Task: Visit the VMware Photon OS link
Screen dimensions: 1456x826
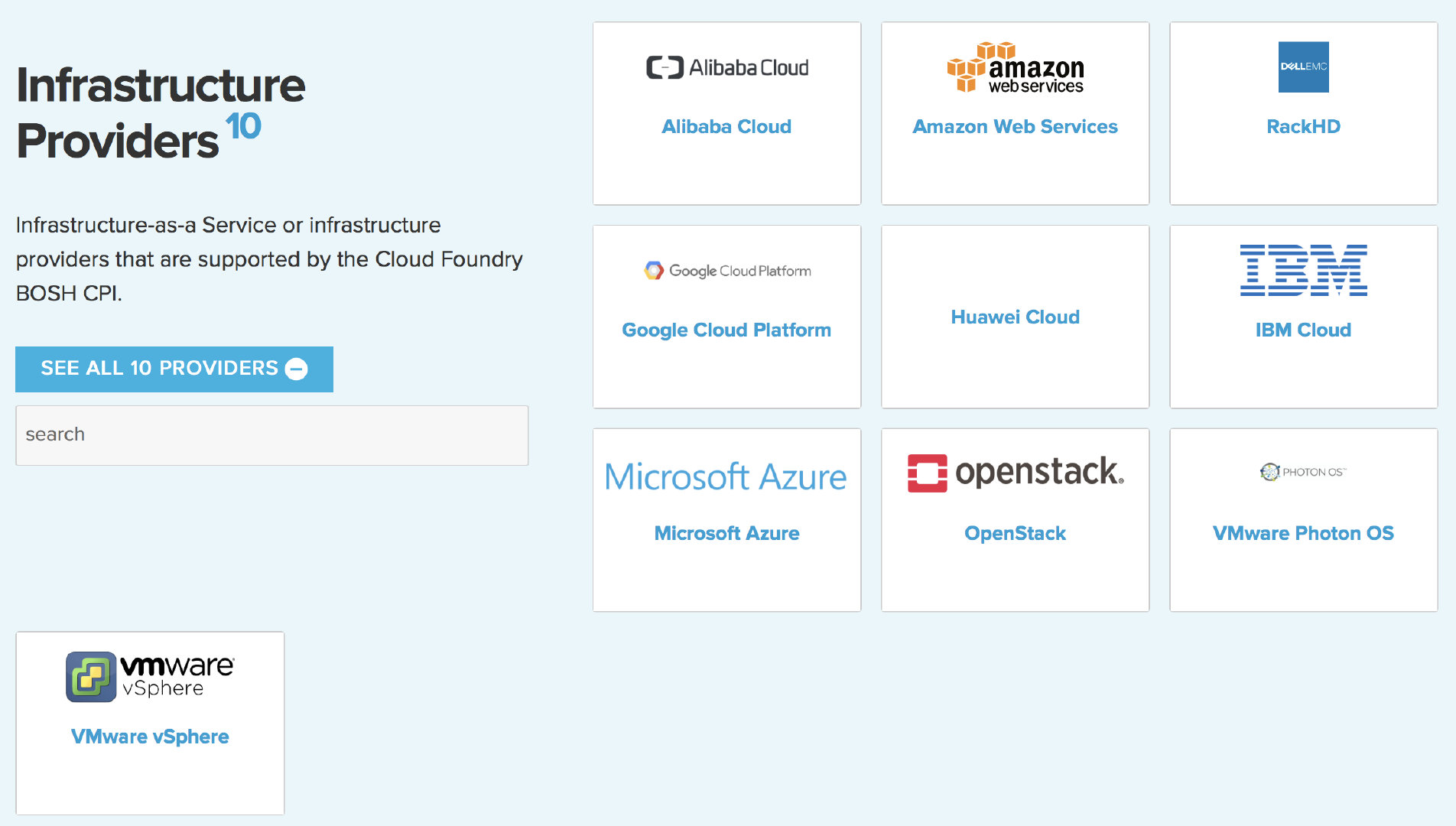Action: click(x=1303, y=534)
